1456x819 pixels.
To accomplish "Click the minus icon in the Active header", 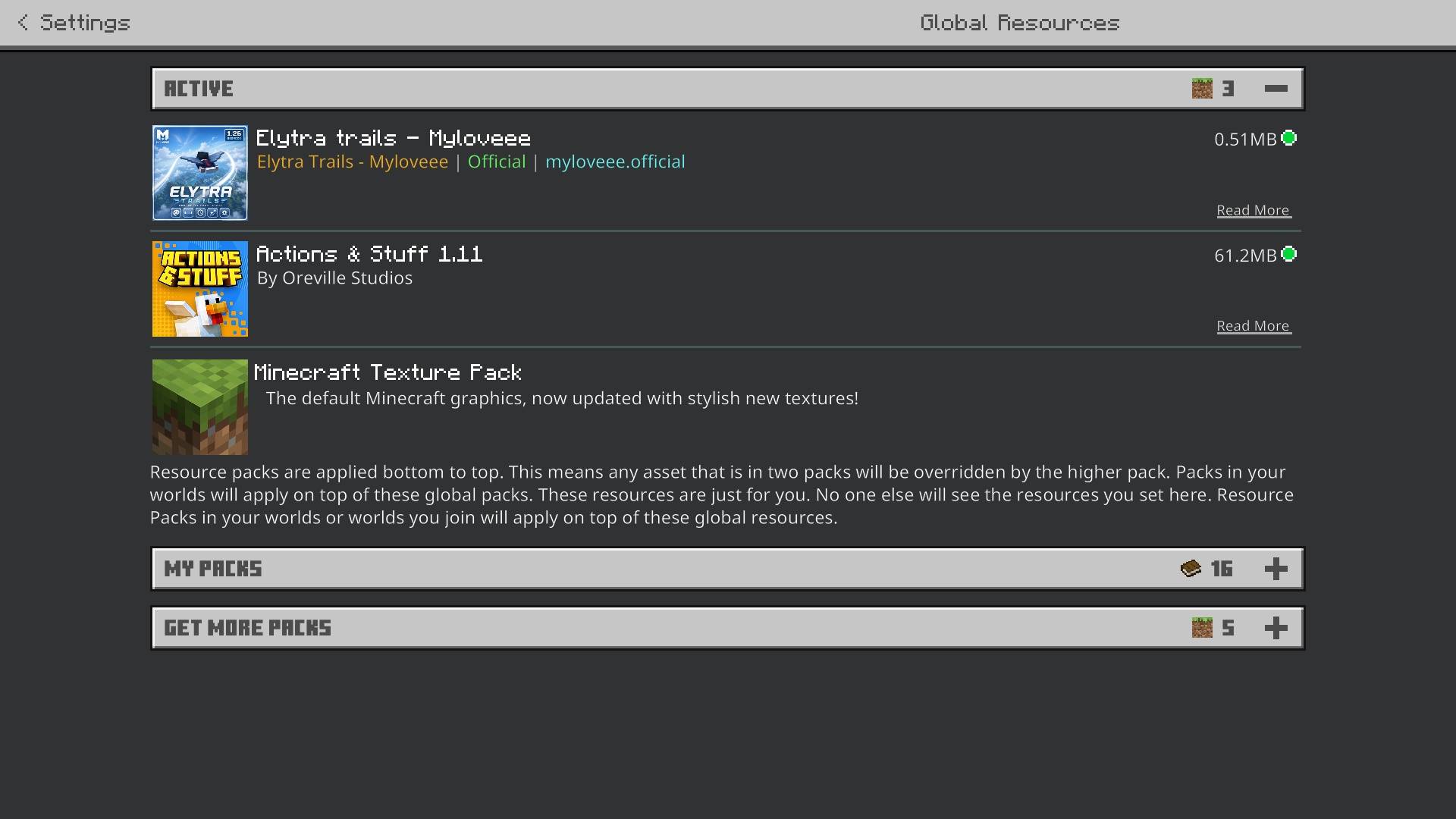I will 1276,89.
